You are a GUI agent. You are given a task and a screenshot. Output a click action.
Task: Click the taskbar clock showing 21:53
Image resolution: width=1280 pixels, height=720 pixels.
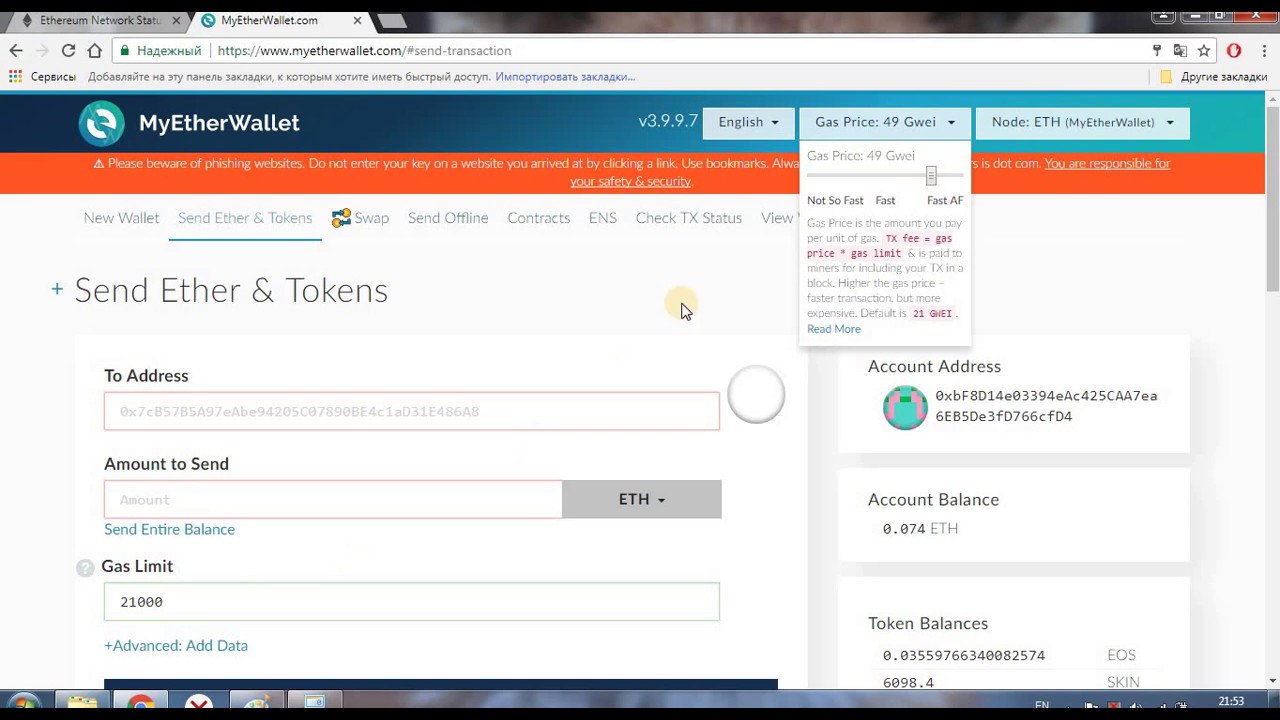(x=1231, y=702)
